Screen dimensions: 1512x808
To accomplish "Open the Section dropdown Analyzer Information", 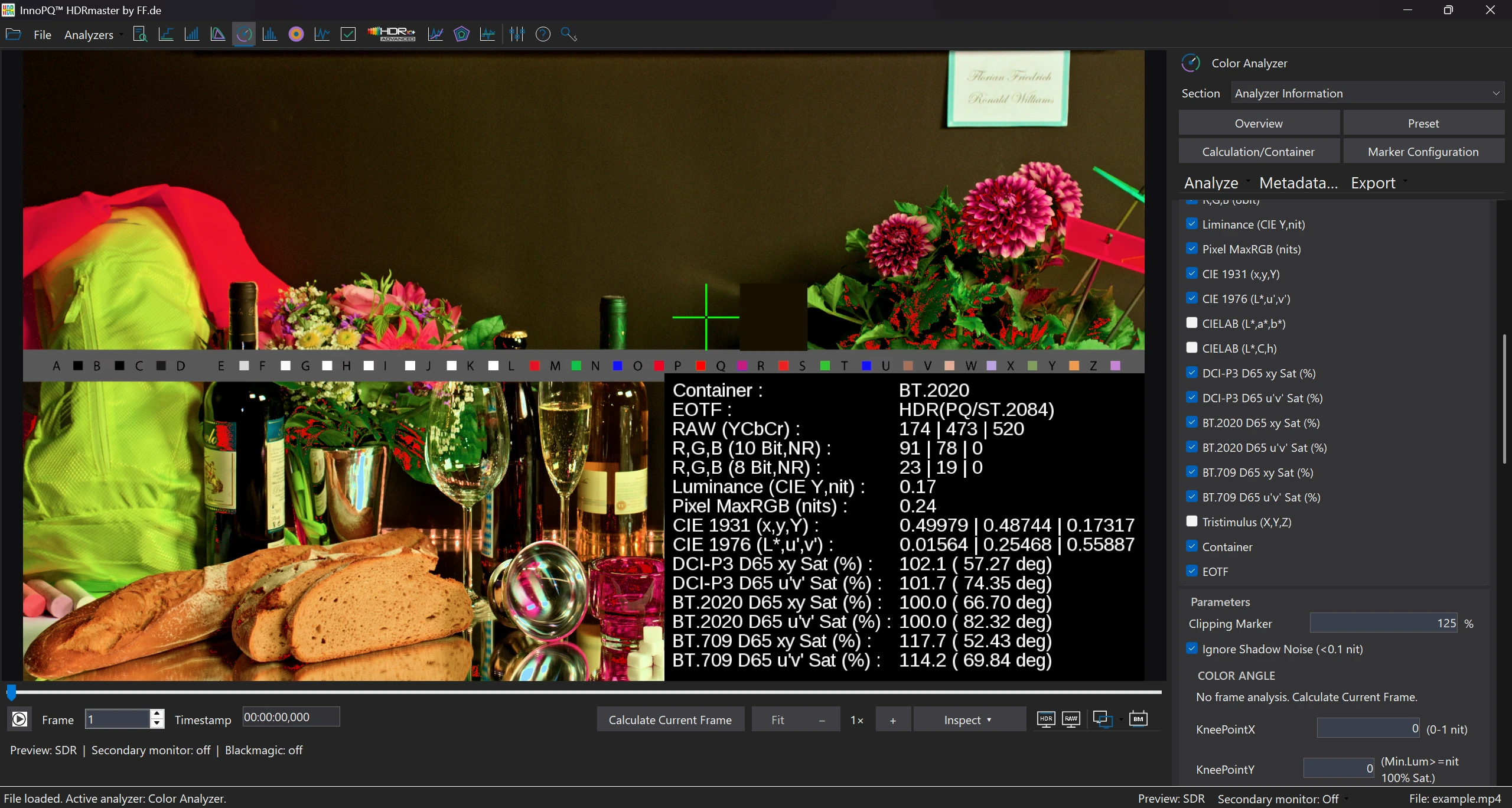I will [x=1367, y=93].
